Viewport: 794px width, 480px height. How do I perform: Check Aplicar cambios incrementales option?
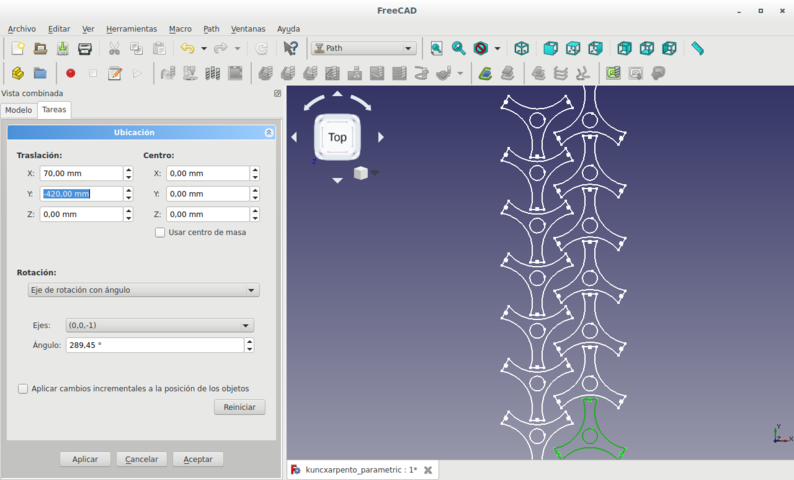[x=23, y=388]
